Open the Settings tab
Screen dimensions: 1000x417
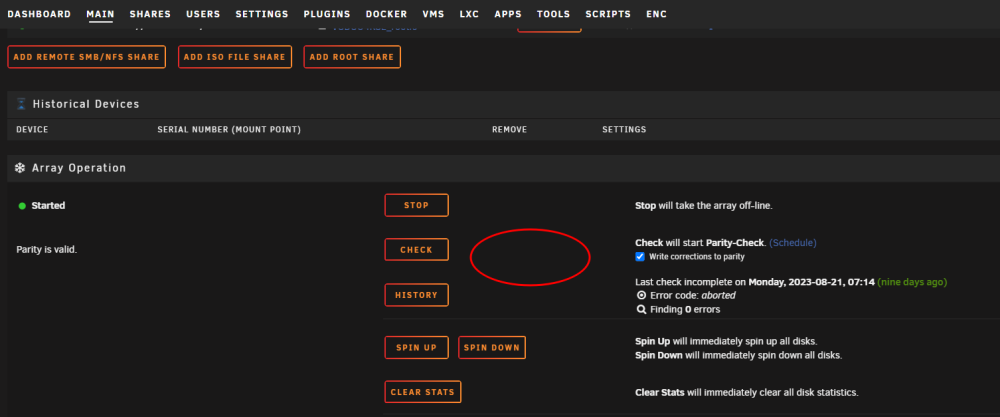pyautogui.click(x=261, y=14)
